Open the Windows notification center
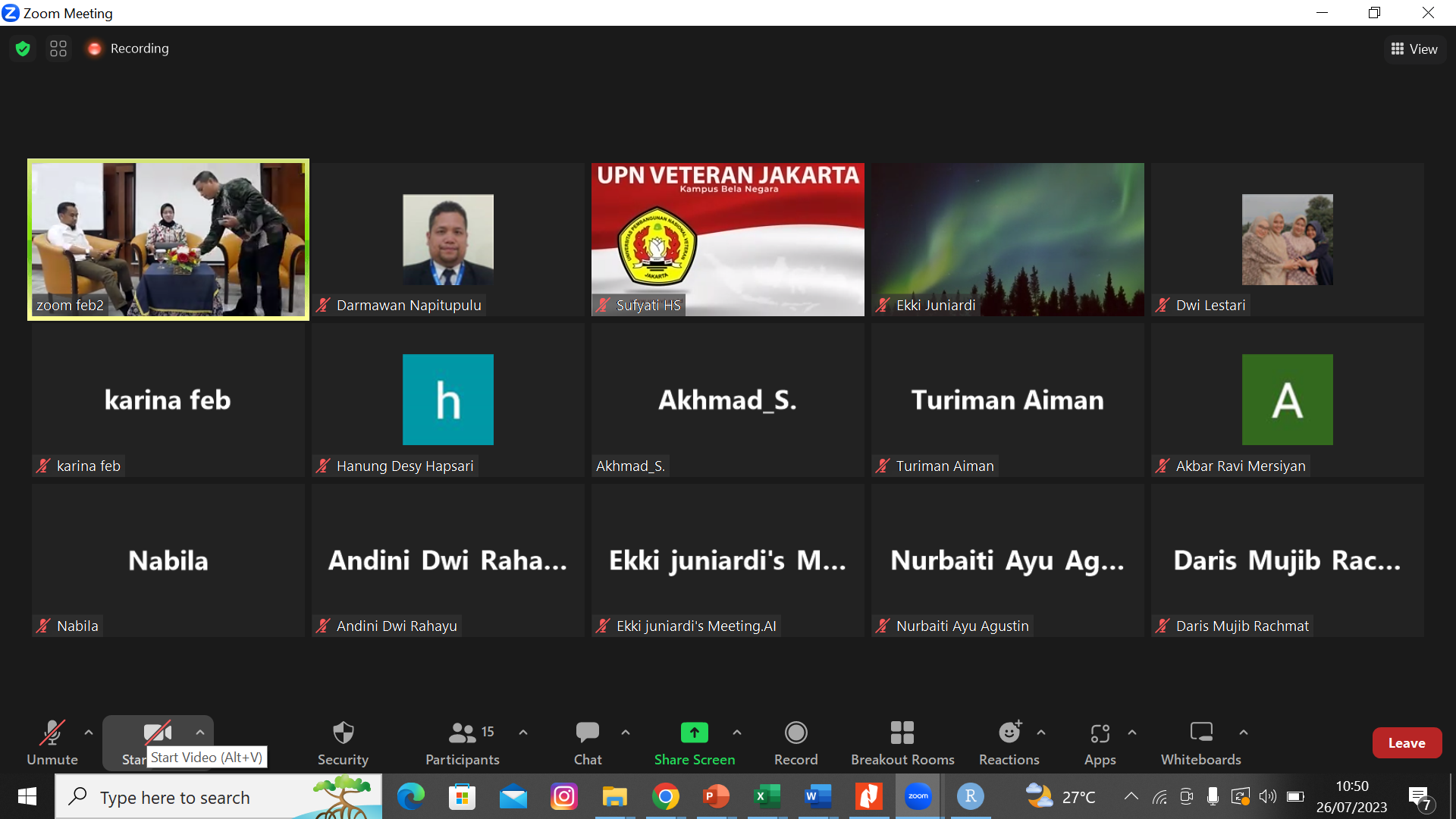Viewport: 1456px width, 819px height. 1420,797
